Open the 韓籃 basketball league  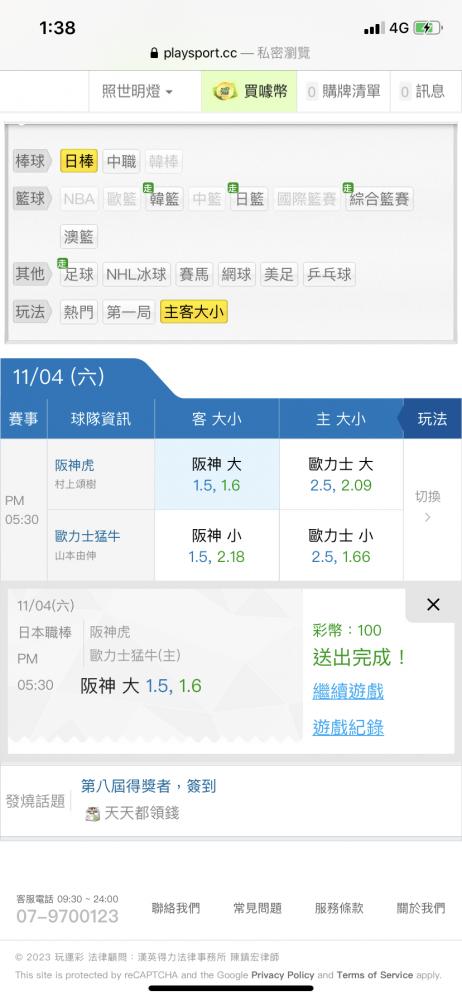pyautogui.click(x=165, y=199)
